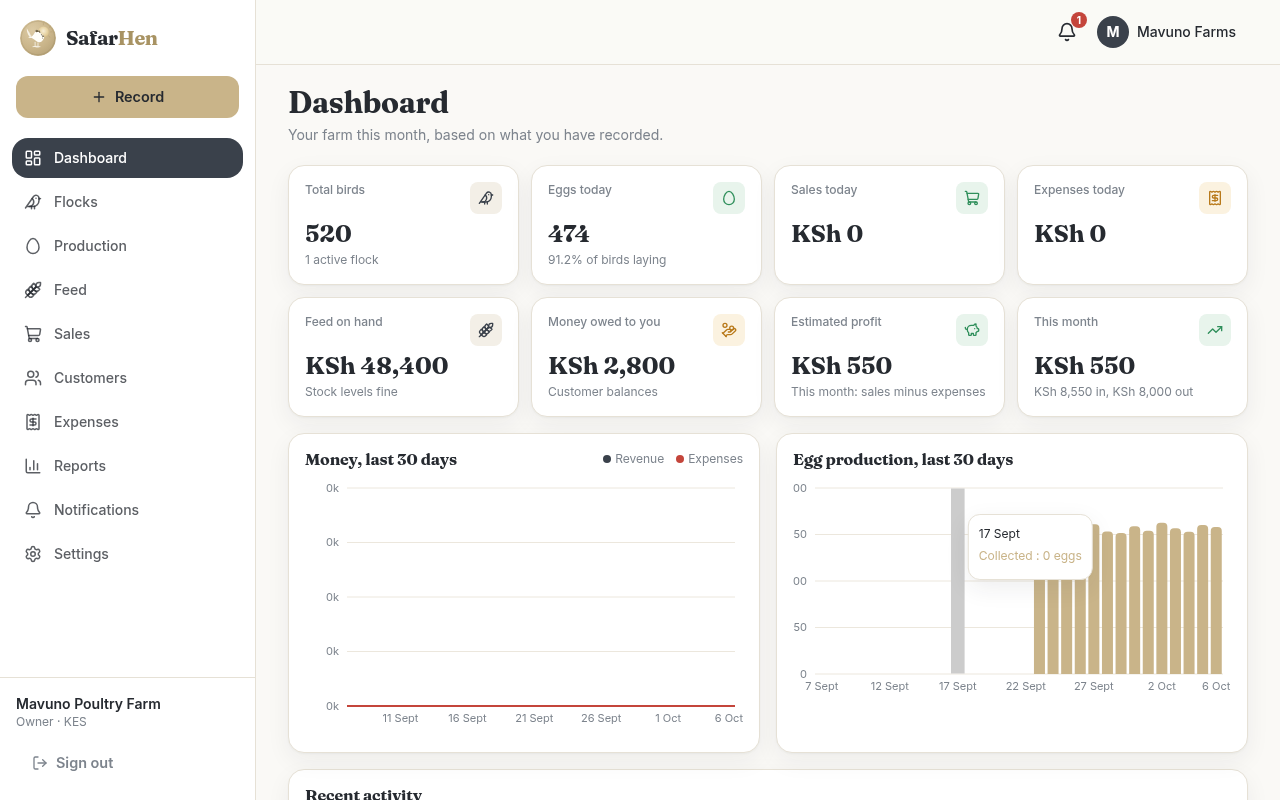Screen dimensions: 1280x800
Task: Click the Mavuno Poultry Farm name in sidebar footer
Action: point(88,704)
